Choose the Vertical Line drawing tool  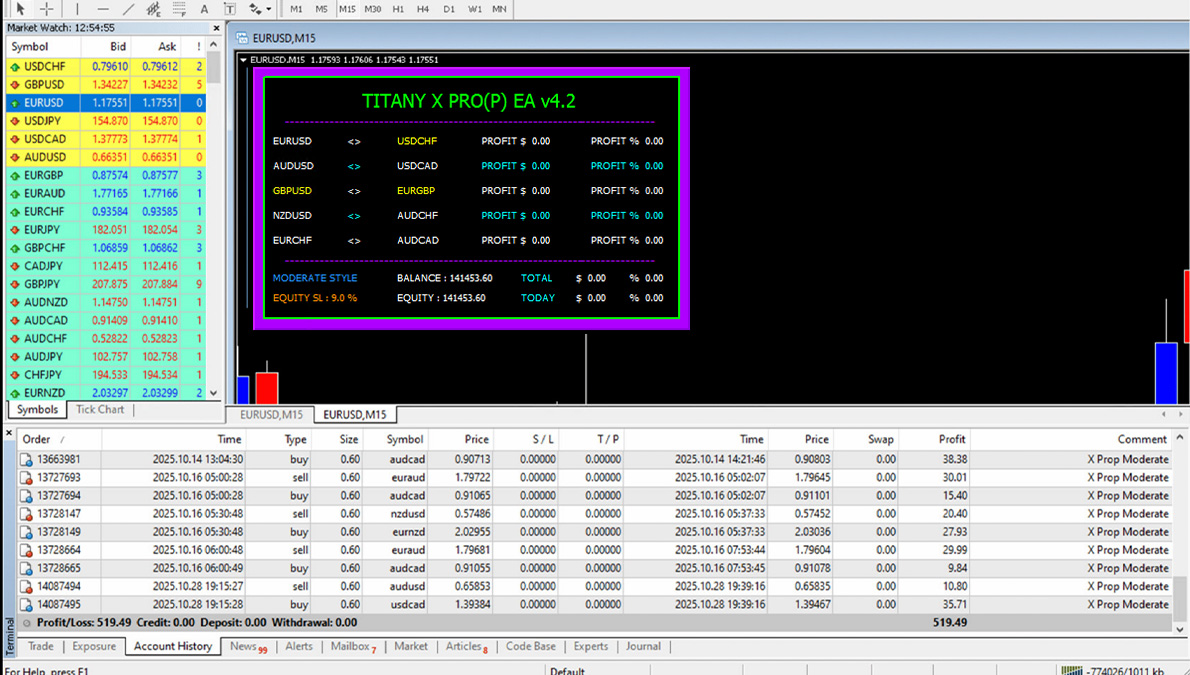click(x=77, y=9)
